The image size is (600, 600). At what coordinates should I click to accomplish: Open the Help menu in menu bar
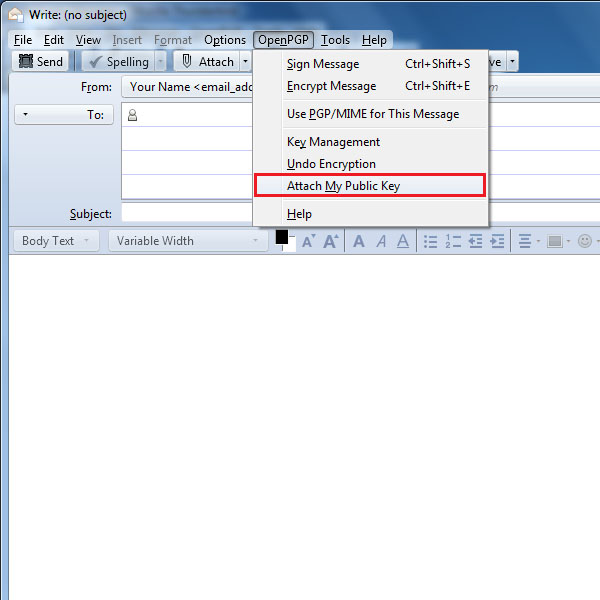[374, 40]
